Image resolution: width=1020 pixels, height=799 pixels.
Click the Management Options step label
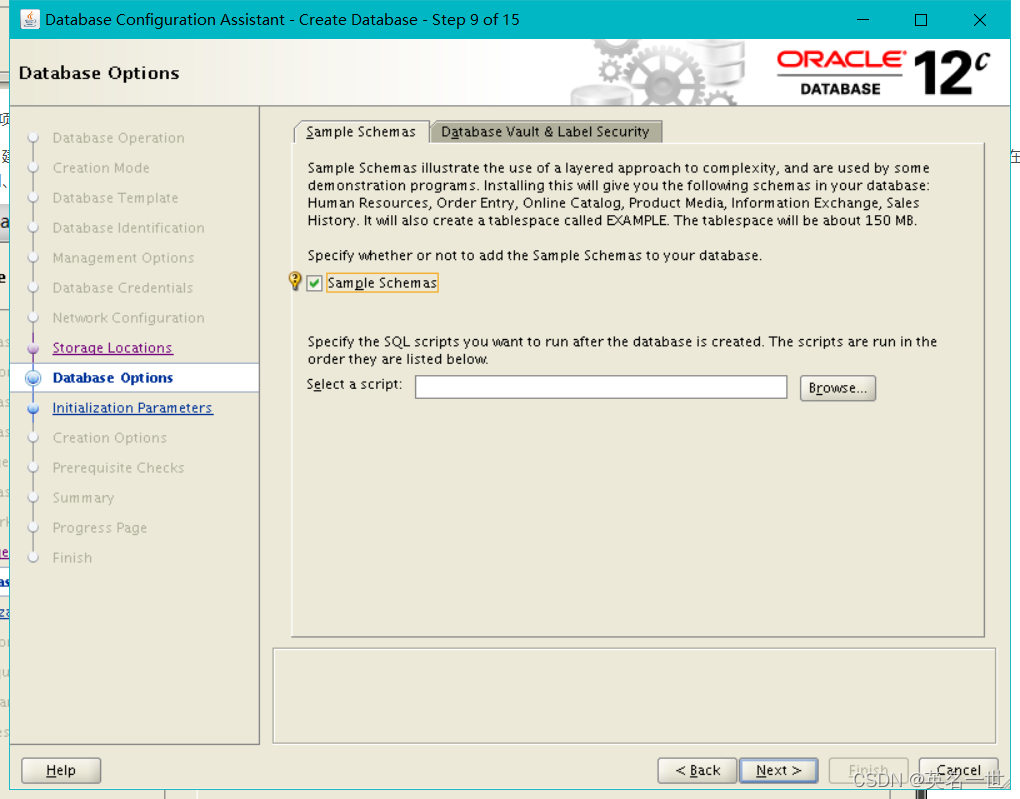pos(123,258)
